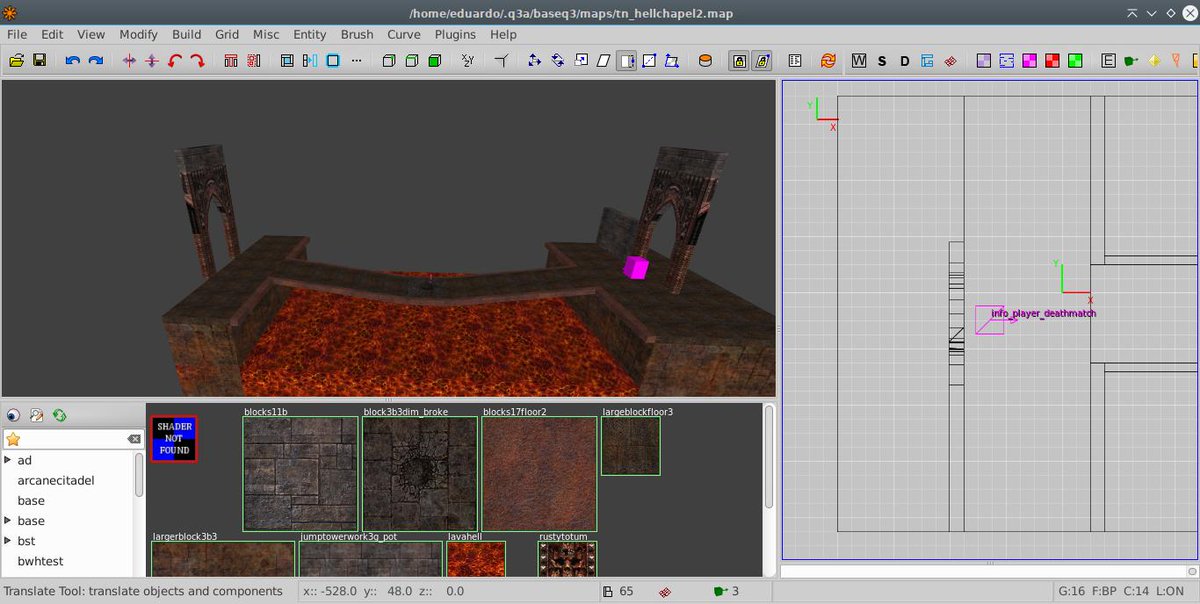Image resolution: width=1200 pixels, height=604 pixels.
Task: Flip selection along y-axis
Action: coord(152,61)
